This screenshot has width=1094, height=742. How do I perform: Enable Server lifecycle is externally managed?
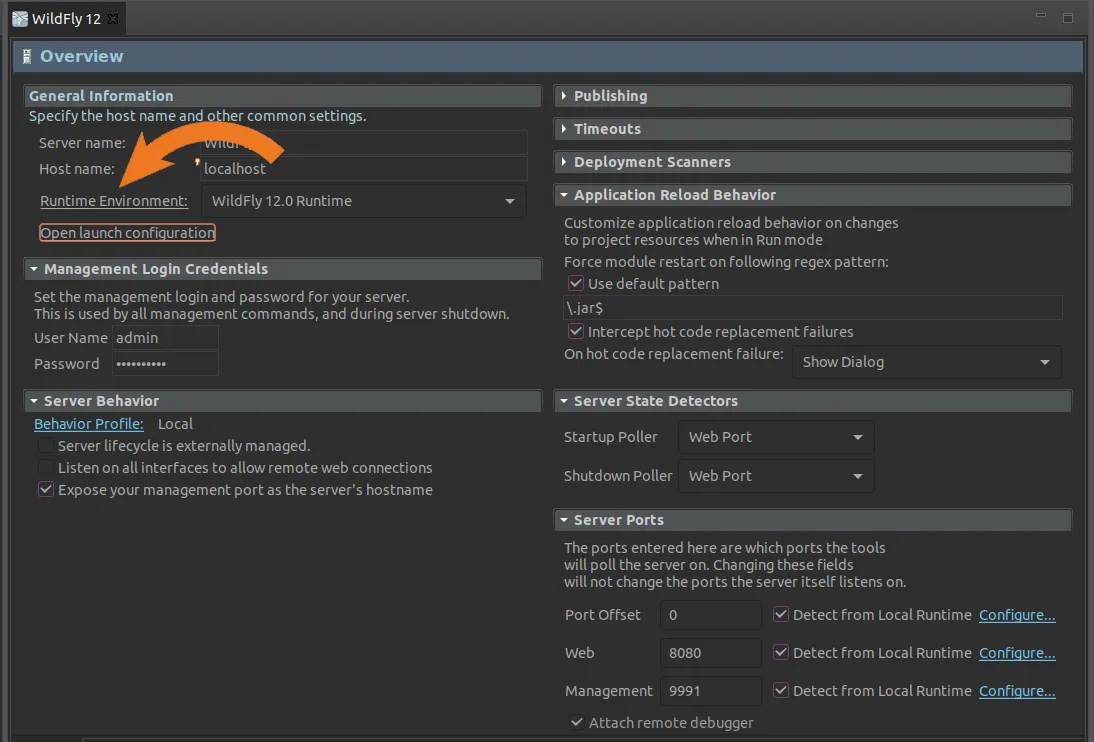[46, 446]
